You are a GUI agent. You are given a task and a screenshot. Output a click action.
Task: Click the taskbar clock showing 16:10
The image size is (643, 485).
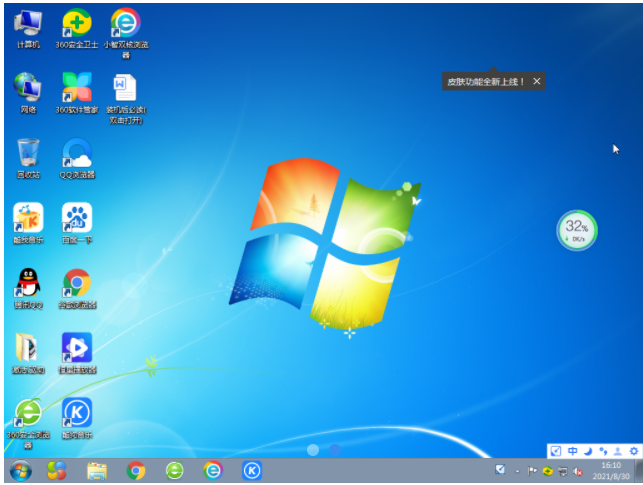[612, 470]
